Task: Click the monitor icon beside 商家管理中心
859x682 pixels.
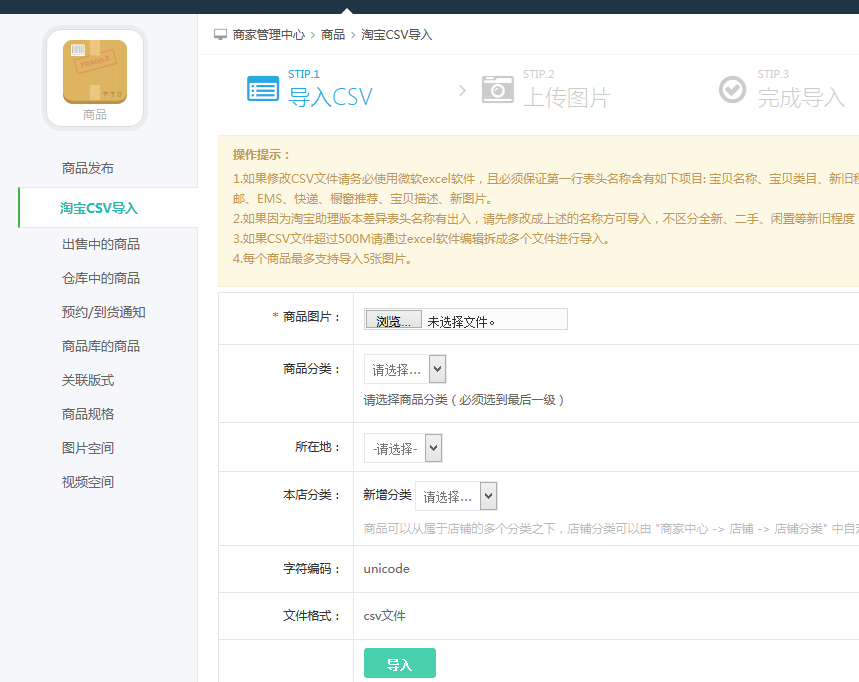Action: click(x=220, y=34)
